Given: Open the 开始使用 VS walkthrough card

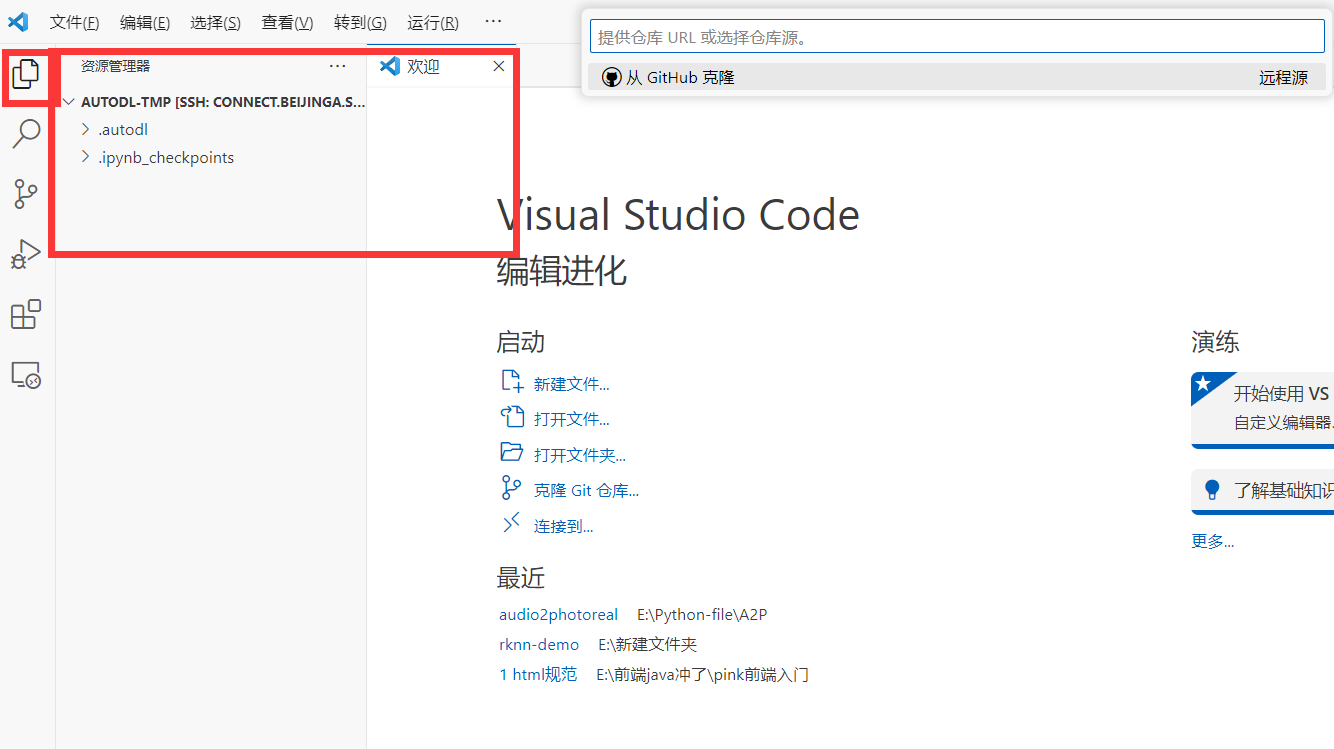Looking at the screenshot, I should pos(1263,408).
